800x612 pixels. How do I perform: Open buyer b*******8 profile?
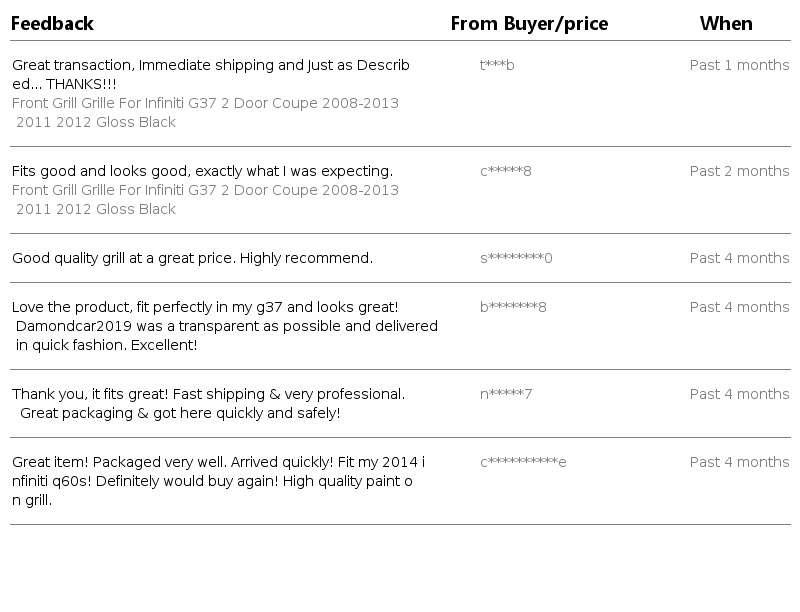(513, 307)
